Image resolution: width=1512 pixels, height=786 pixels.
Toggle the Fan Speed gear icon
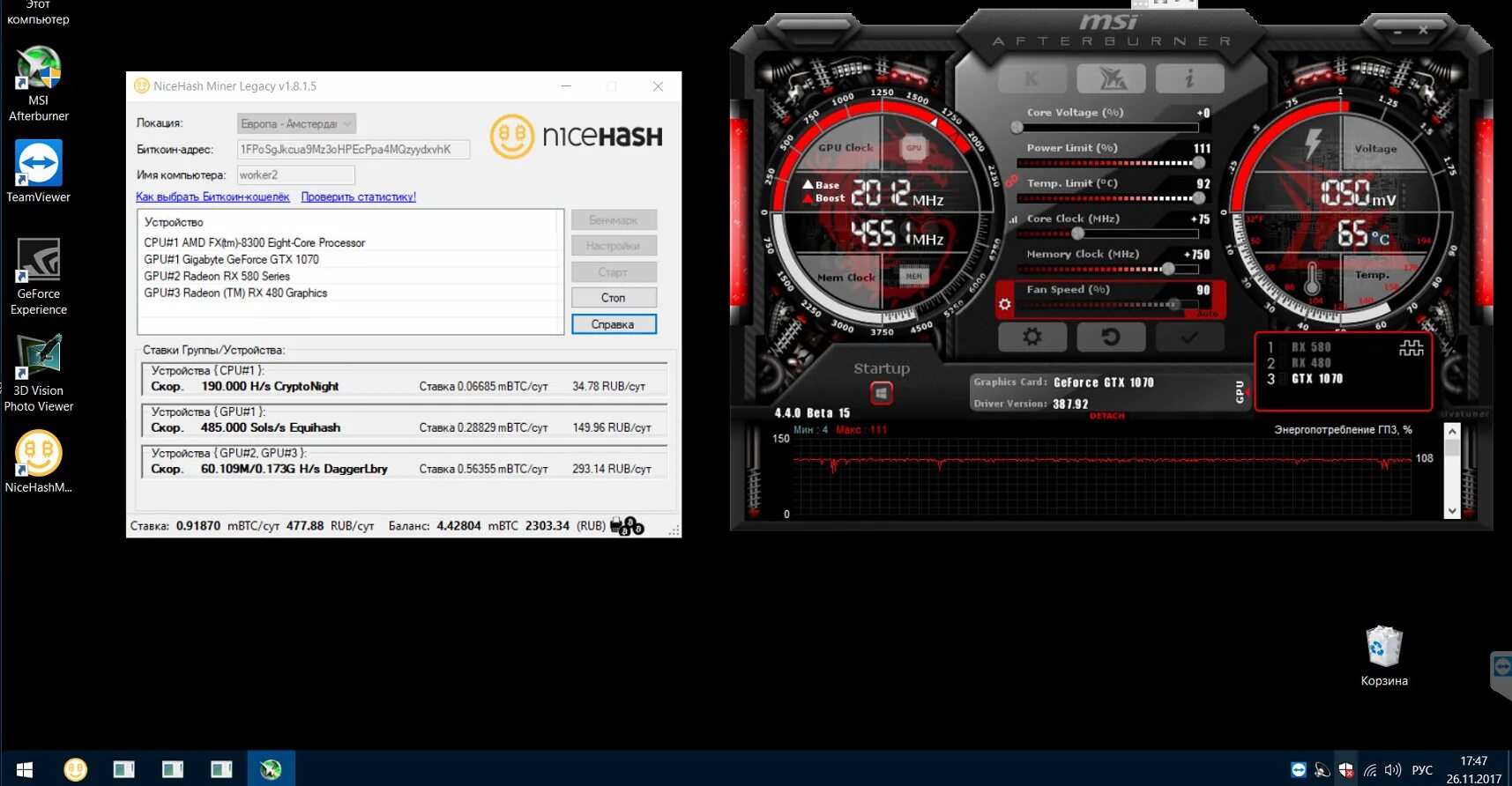tap(1005, 304)
